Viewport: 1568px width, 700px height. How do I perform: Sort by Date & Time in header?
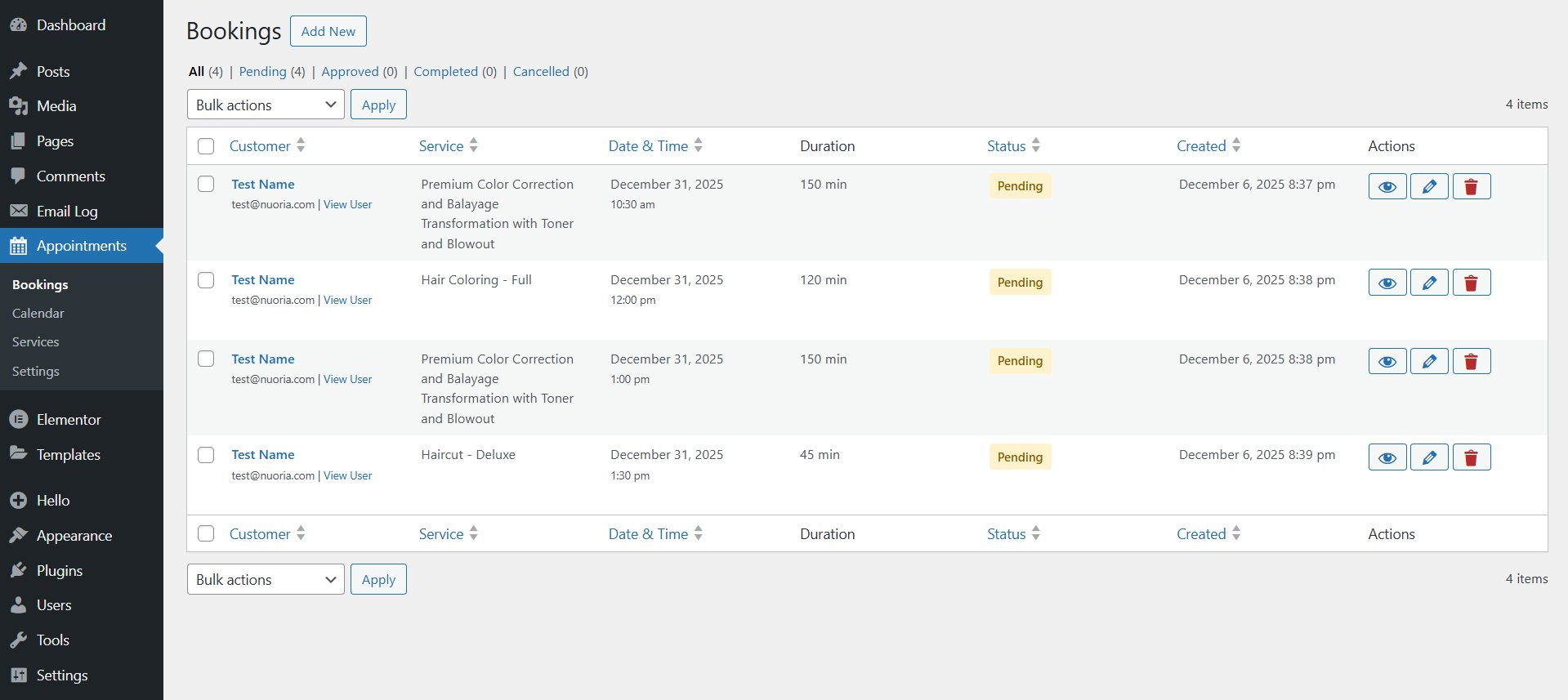point(655,146)
